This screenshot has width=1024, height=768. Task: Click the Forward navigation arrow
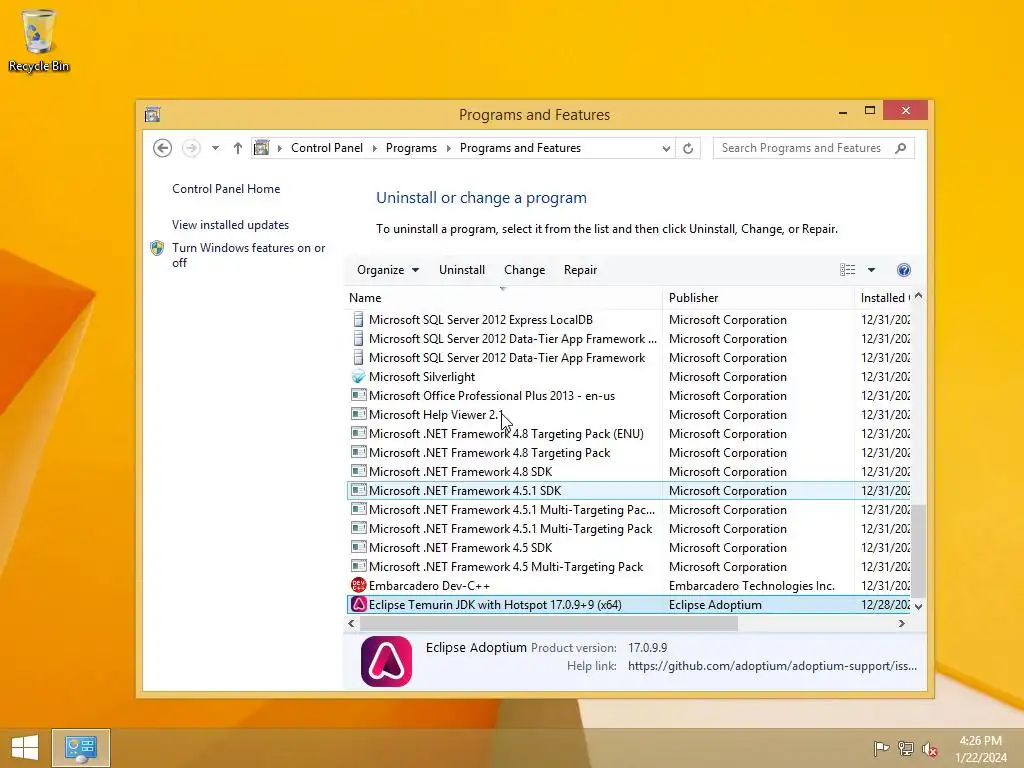click(x=191, y=148)
